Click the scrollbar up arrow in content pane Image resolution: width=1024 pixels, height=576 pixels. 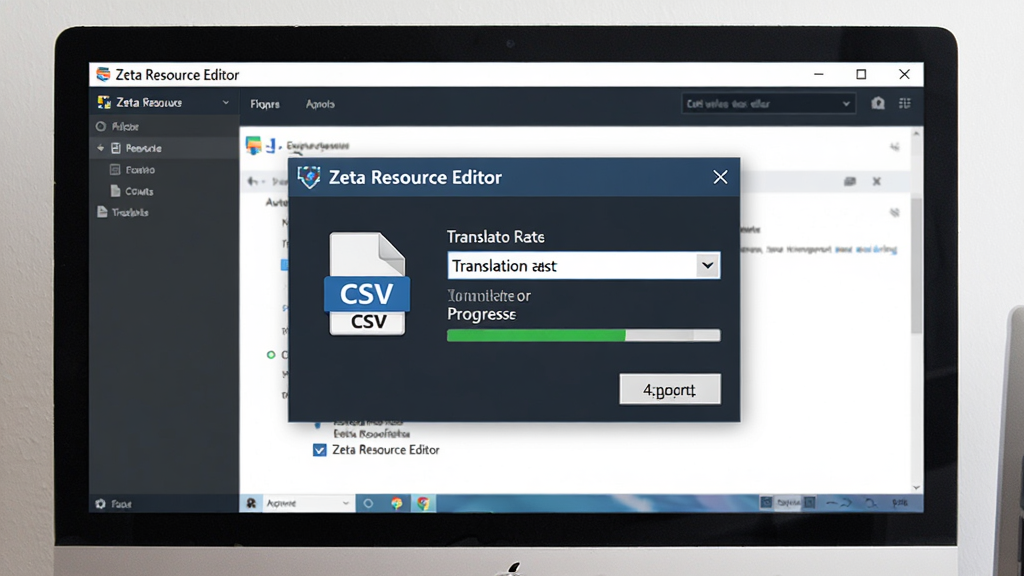coord(916,133)
